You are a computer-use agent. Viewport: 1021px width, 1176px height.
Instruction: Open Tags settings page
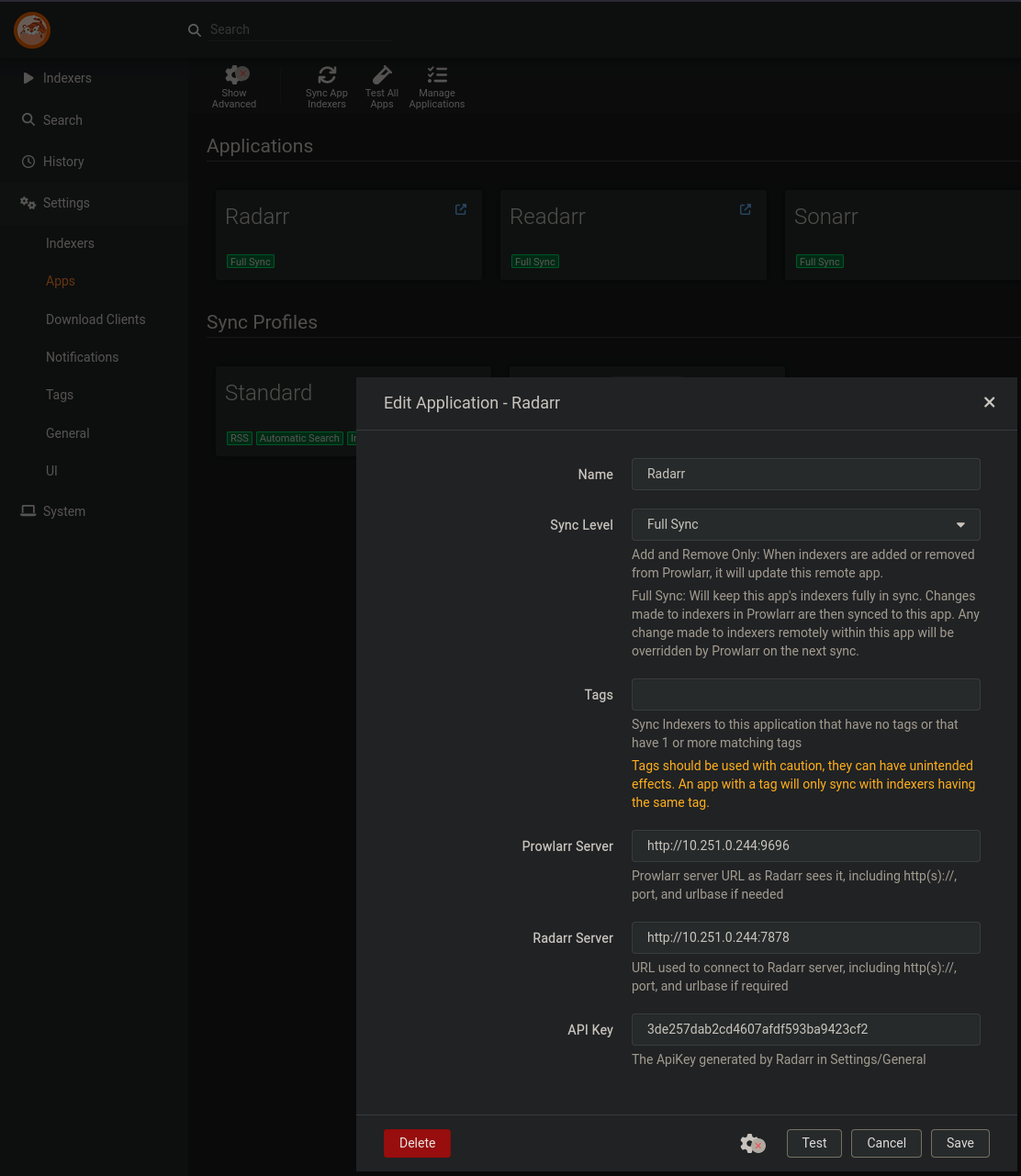point(60,395)
